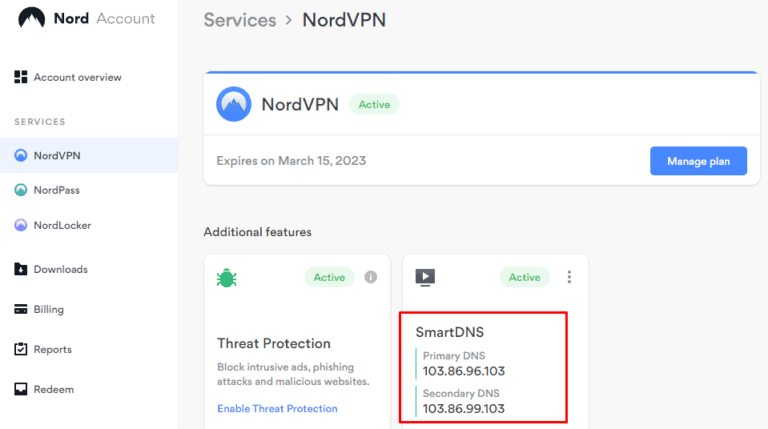This screenshot has height=429, width=768.
Task: Click the Primary DNS address 103.86.96.103
Action: pyautogui.click(x=463, y=372)
